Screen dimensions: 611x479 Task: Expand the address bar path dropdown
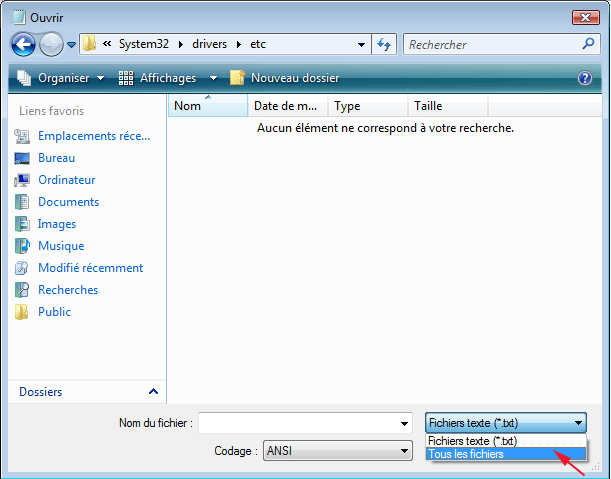(361, 45)
